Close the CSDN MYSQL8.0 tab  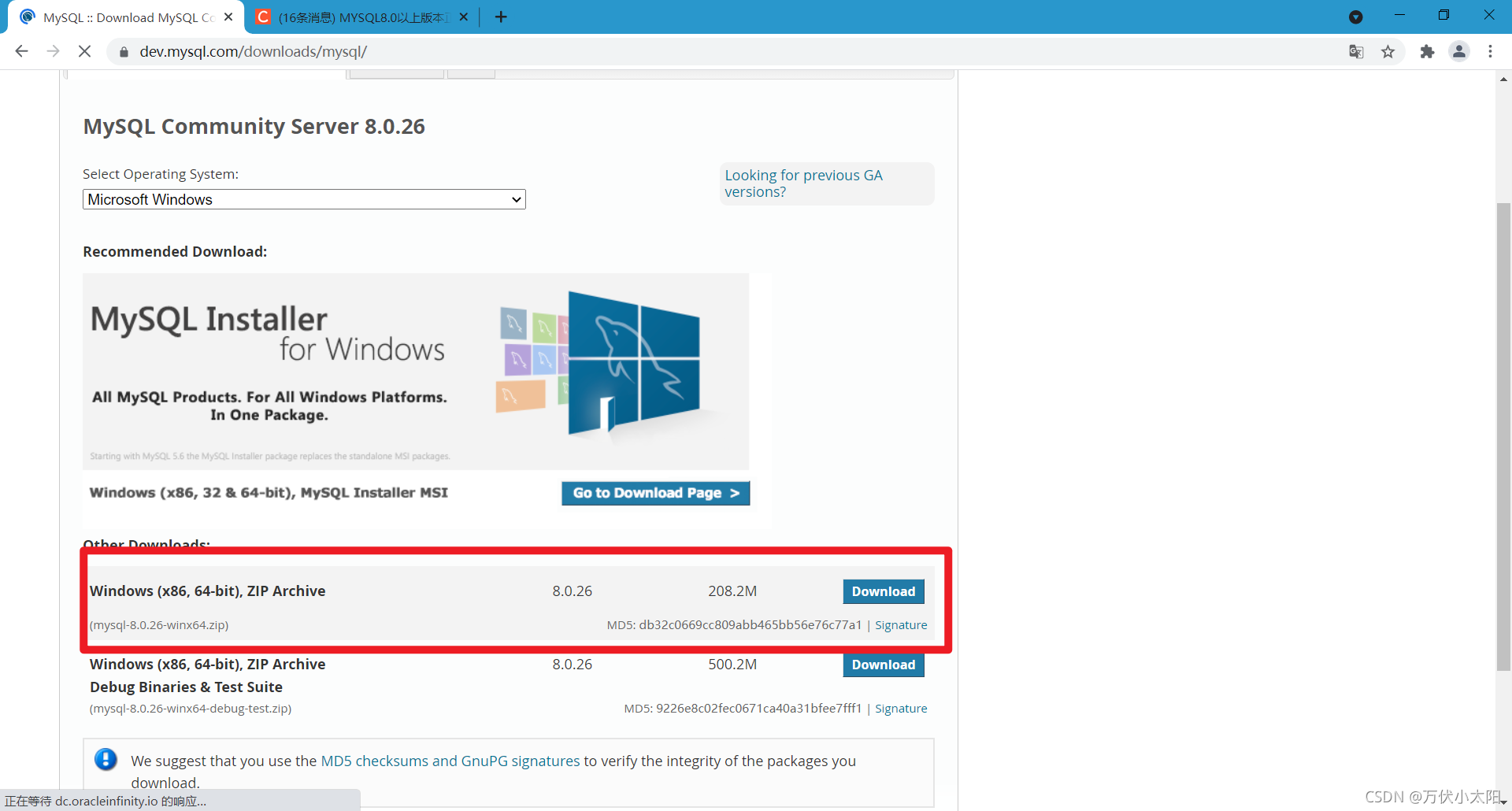463,17
